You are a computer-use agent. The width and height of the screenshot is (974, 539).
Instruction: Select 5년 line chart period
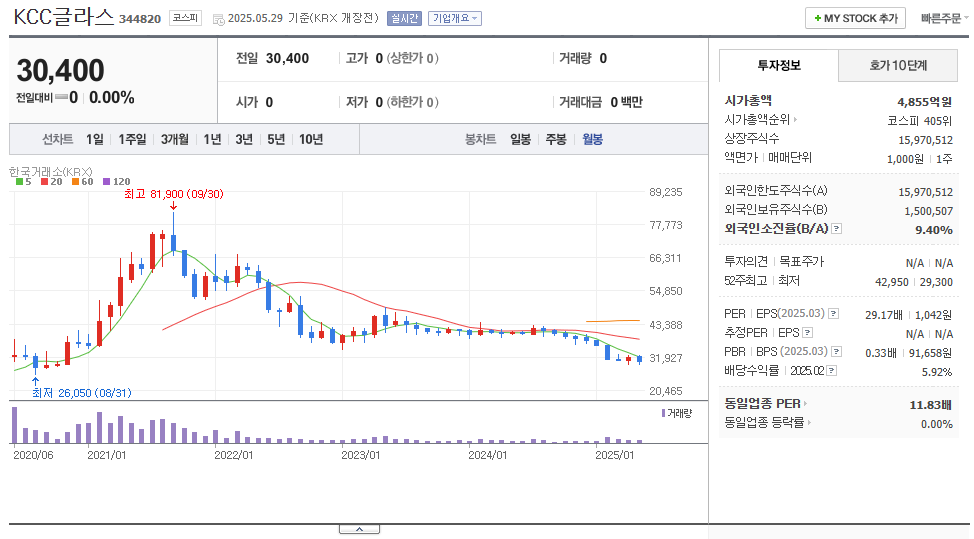(x=276, y=139)
